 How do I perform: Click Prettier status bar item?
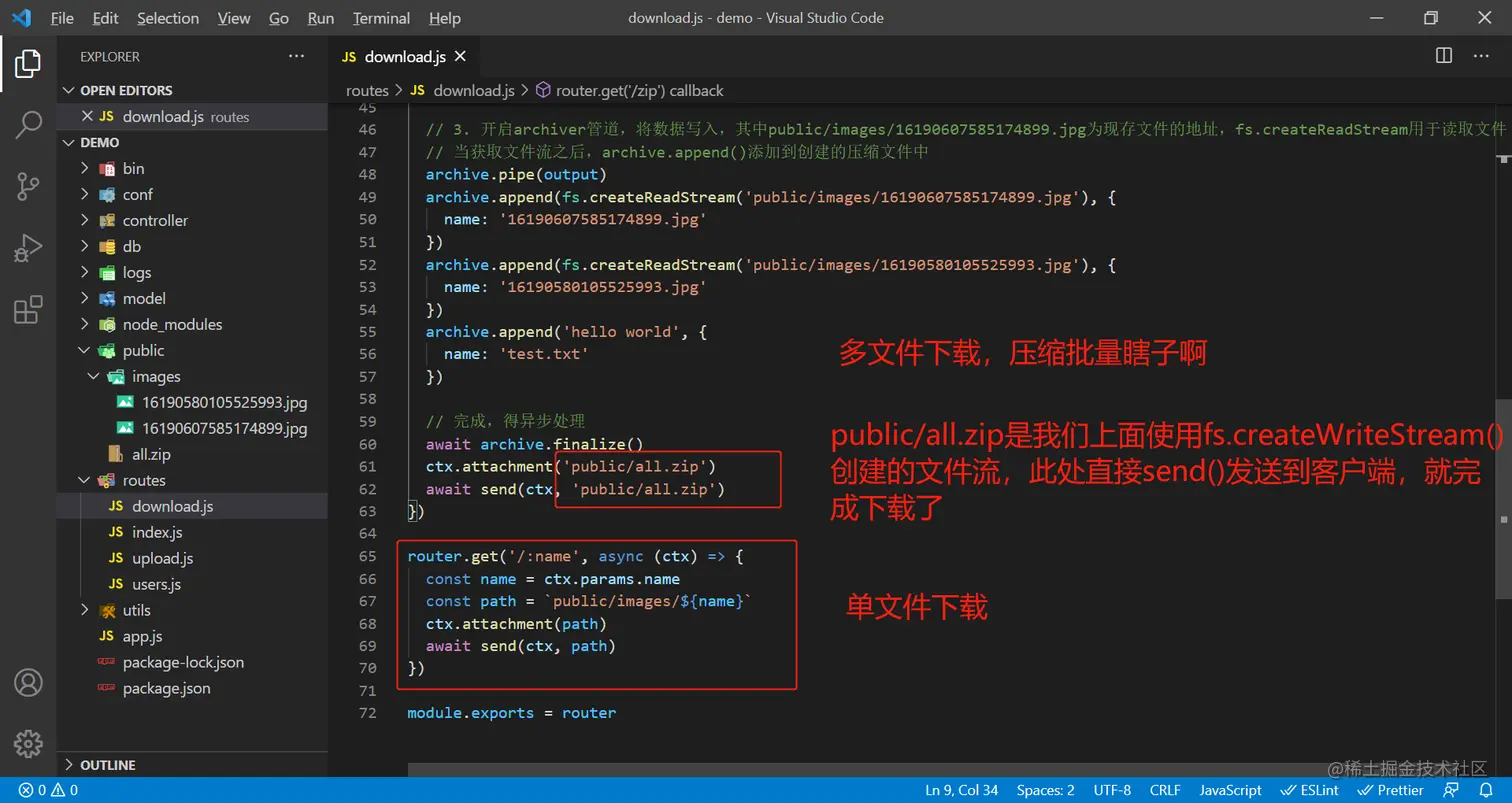click(x=1391, y=790)
